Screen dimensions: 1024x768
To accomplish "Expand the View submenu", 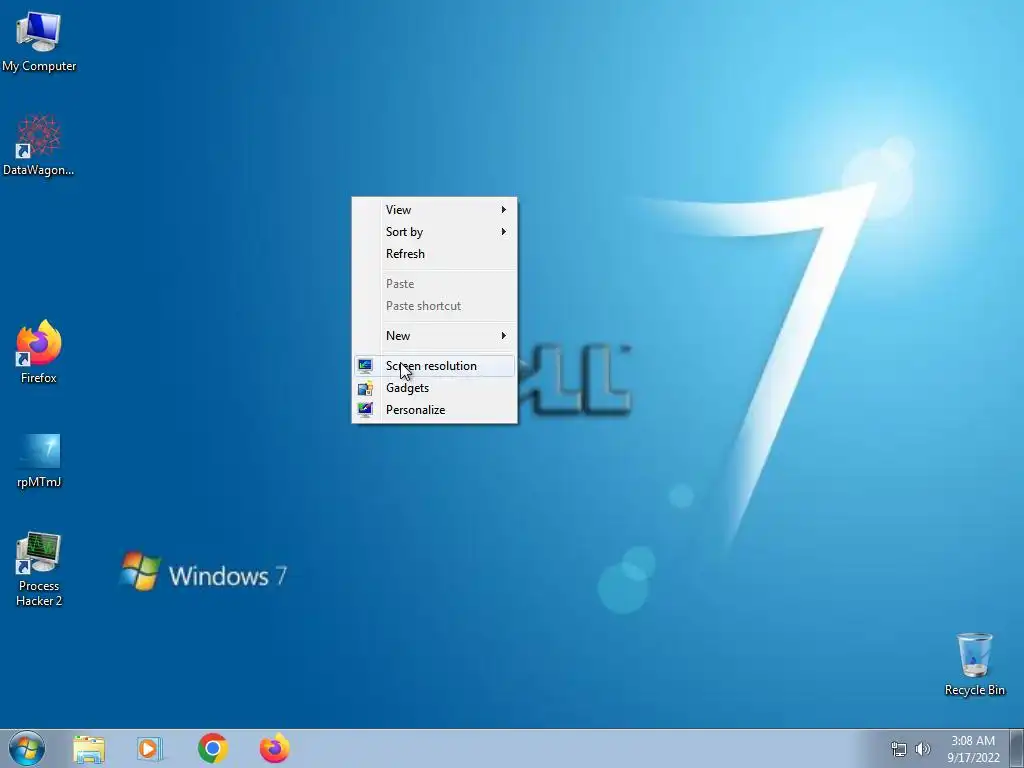I will (x=434, y=210).
